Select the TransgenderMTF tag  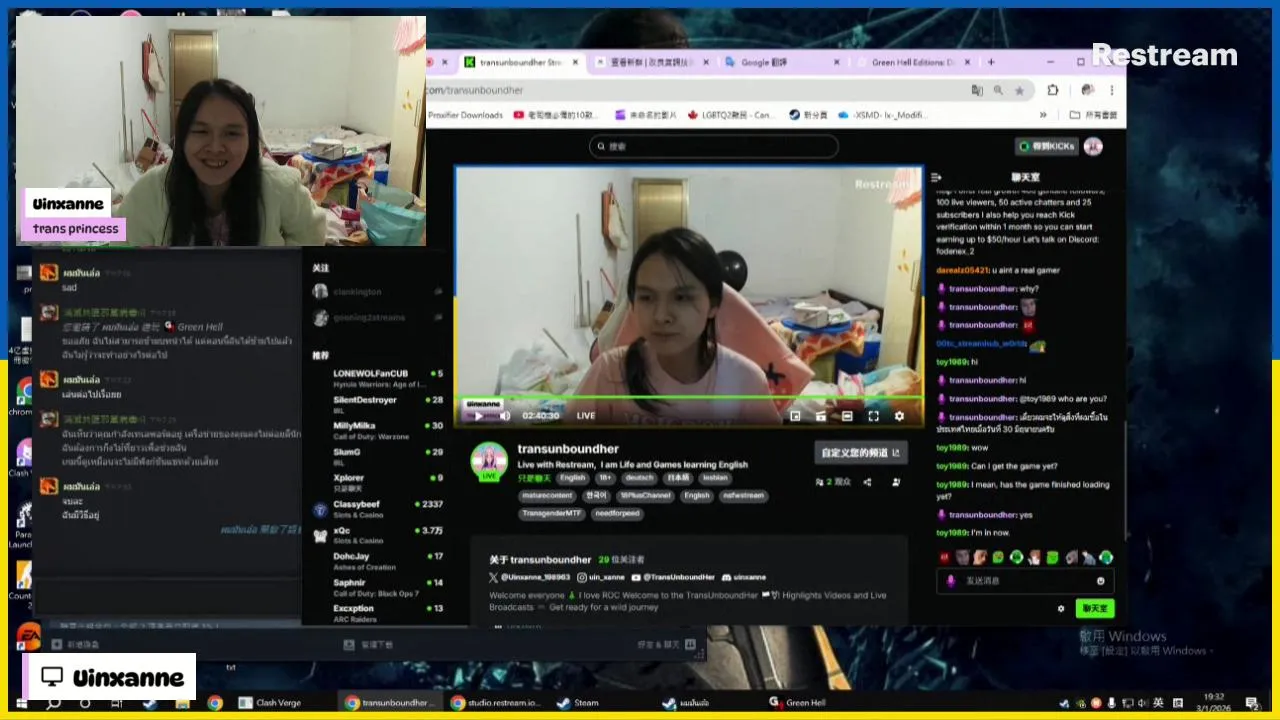coord(551,513)
